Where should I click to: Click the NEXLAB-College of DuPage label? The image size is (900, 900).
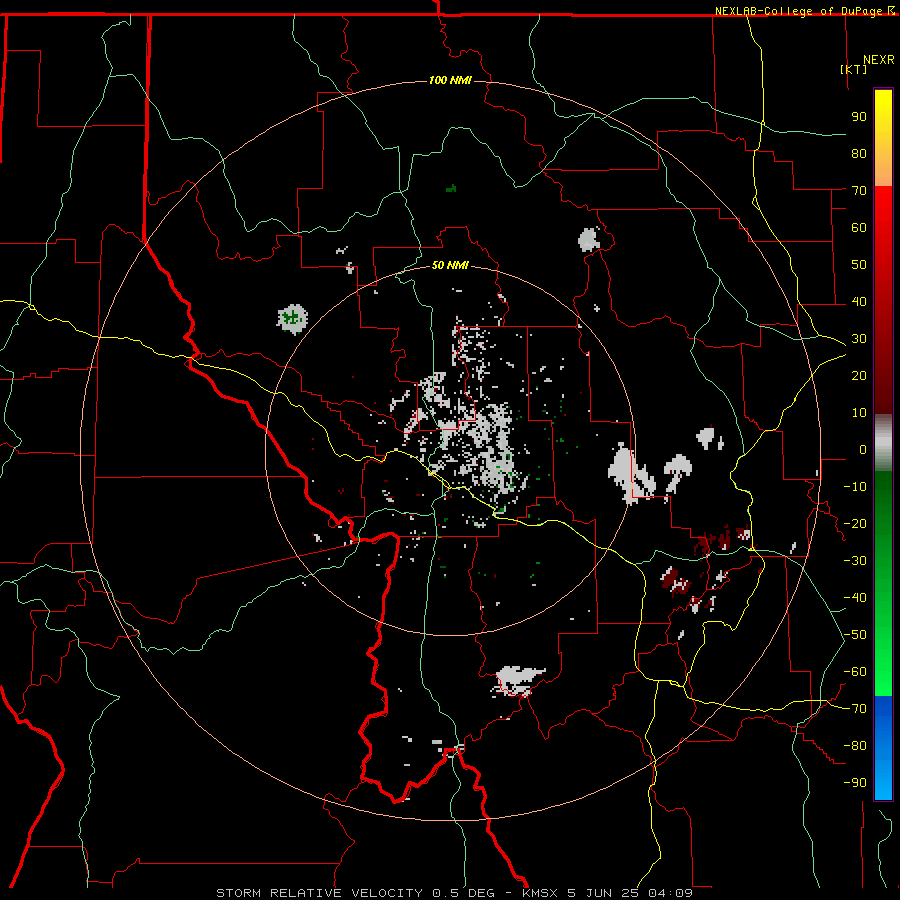pos(800,11)
